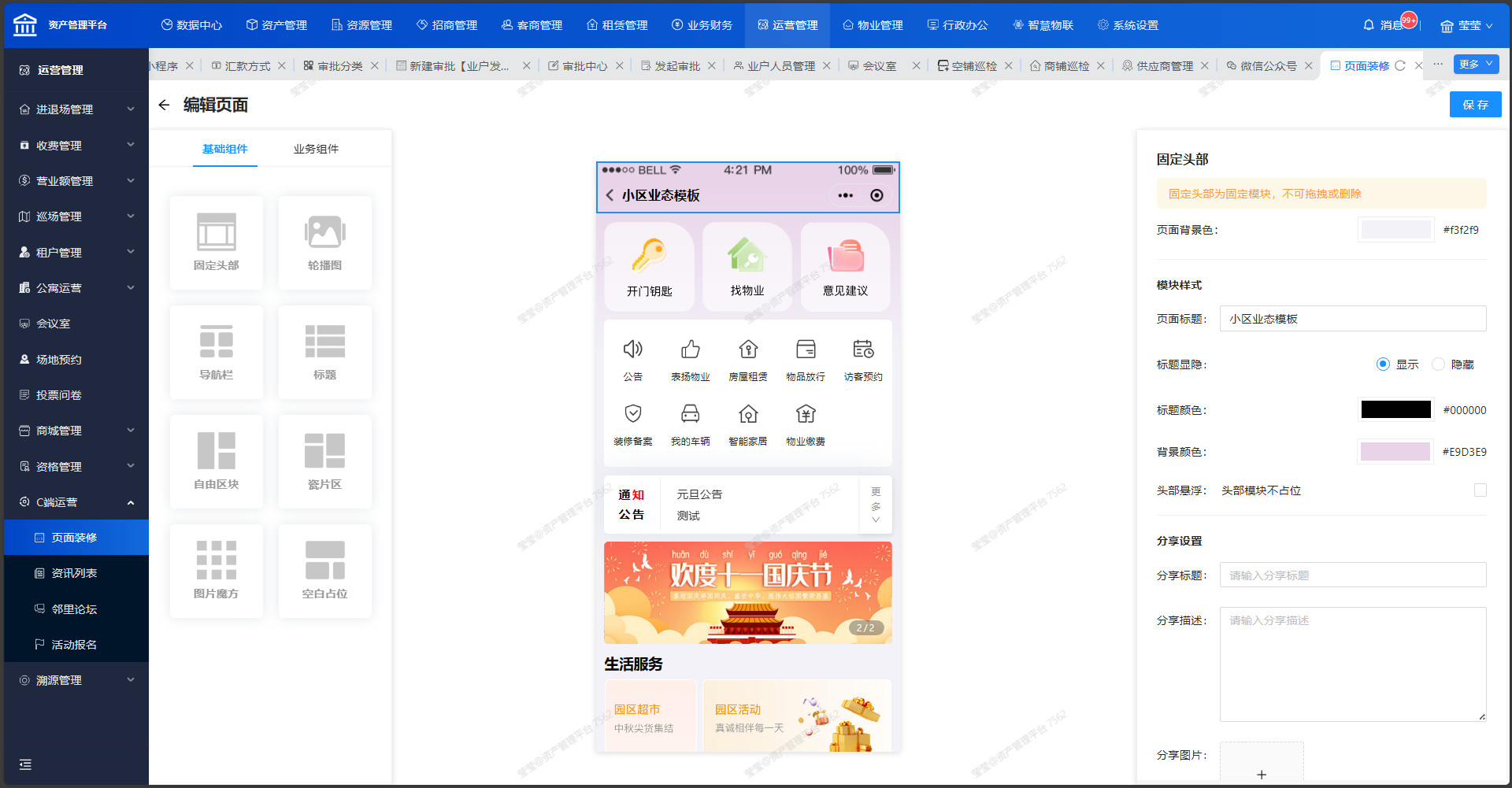Image resolution: width=1512 pixels, height=788 pixels.
Task: Click the collapse sidebar icon at bottom left
Action: tap(25, 764)
